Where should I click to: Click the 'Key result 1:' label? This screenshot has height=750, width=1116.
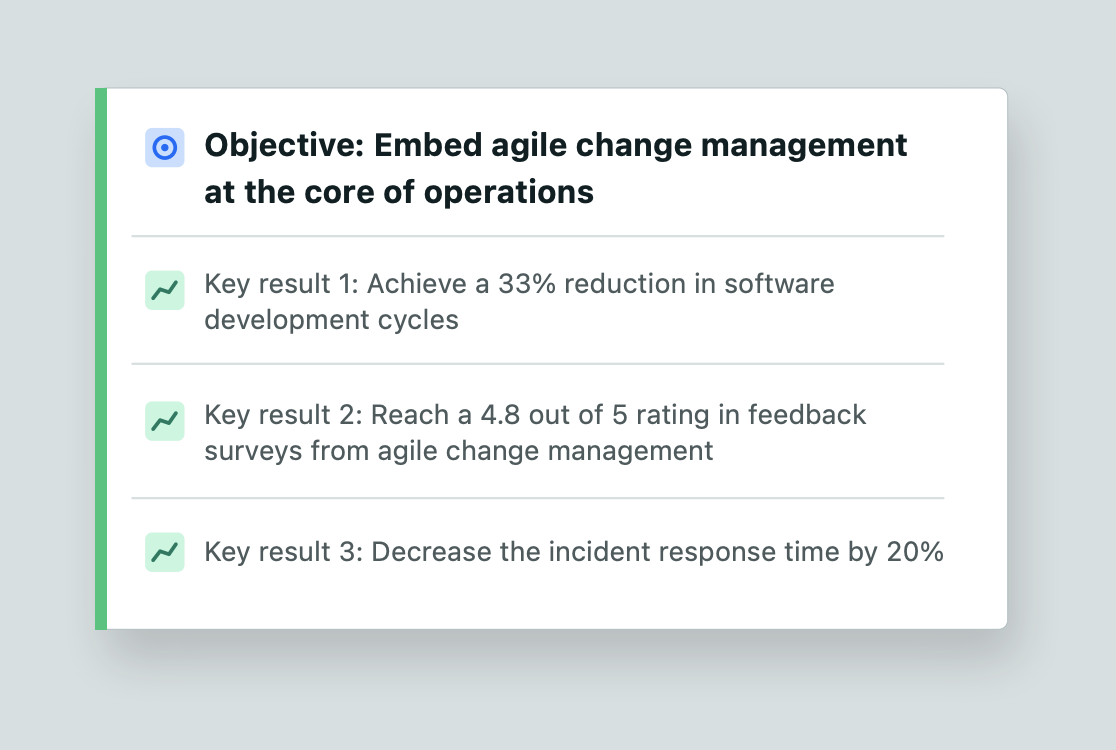(281, 284)
